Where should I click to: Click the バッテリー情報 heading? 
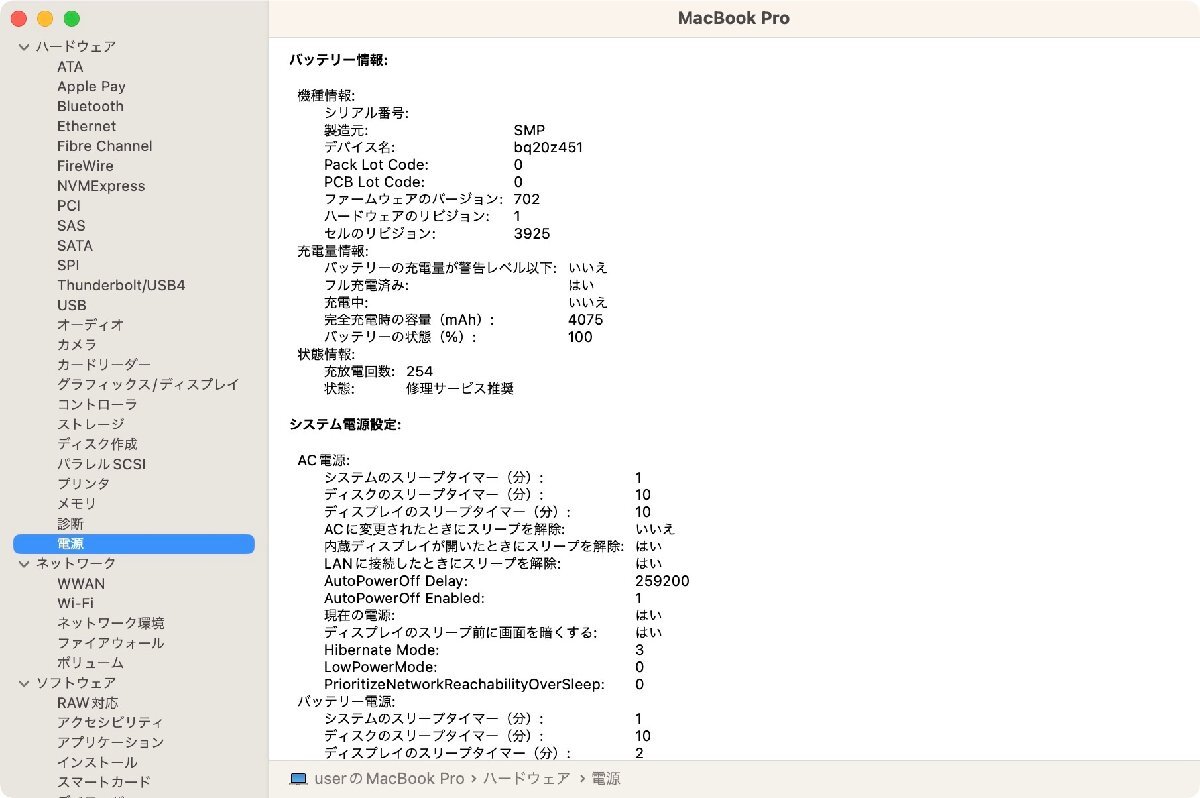coord(338,60)
